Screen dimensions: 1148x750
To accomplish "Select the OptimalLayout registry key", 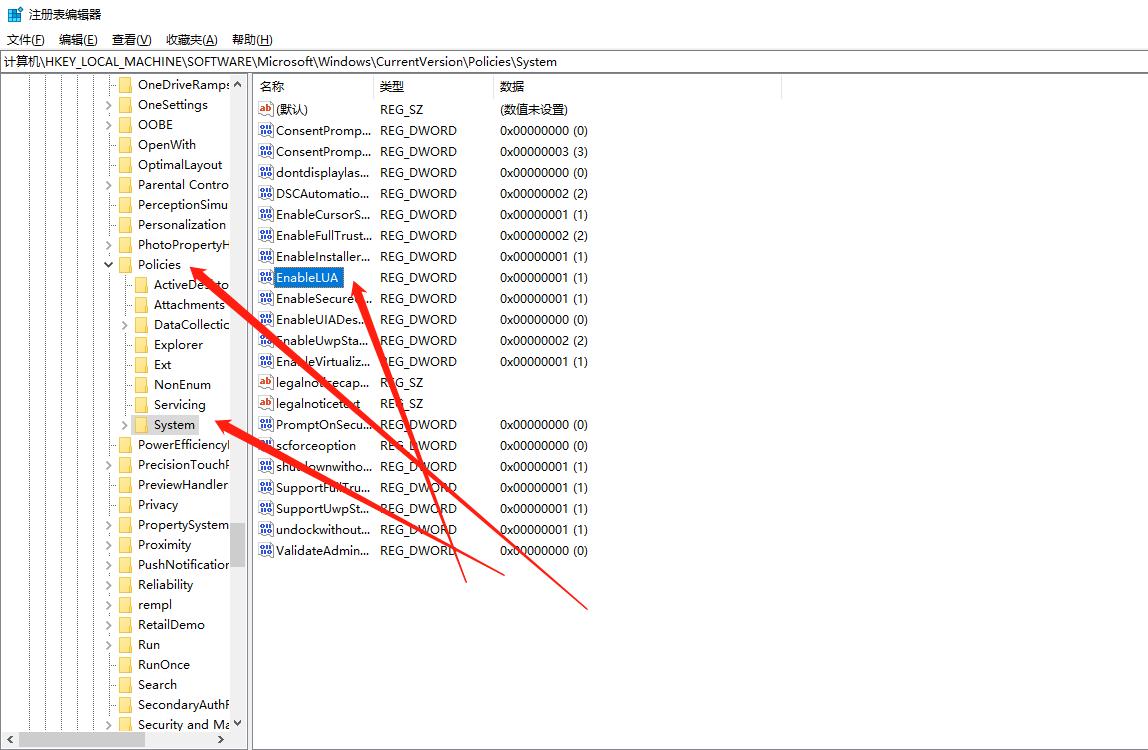I will click(180, 165).
